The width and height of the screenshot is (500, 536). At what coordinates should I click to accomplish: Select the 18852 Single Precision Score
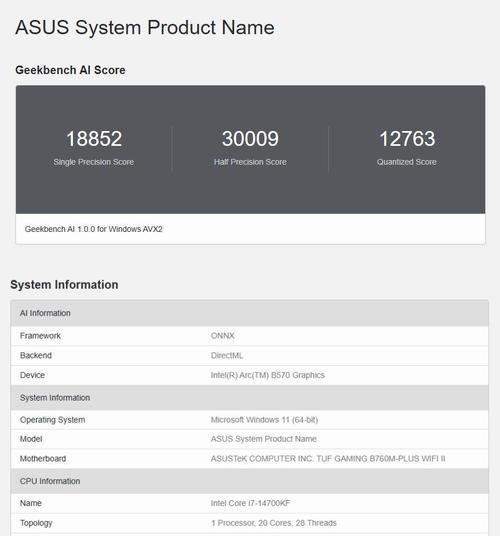94,138
